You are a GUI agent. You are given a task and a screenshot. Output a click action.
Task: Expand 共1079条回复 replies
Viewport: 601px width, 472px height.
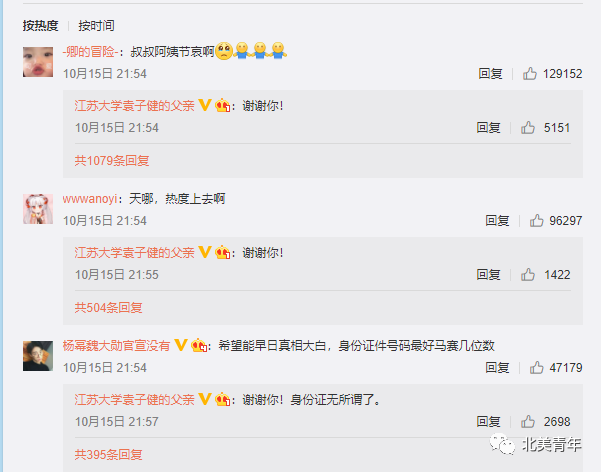112,161
